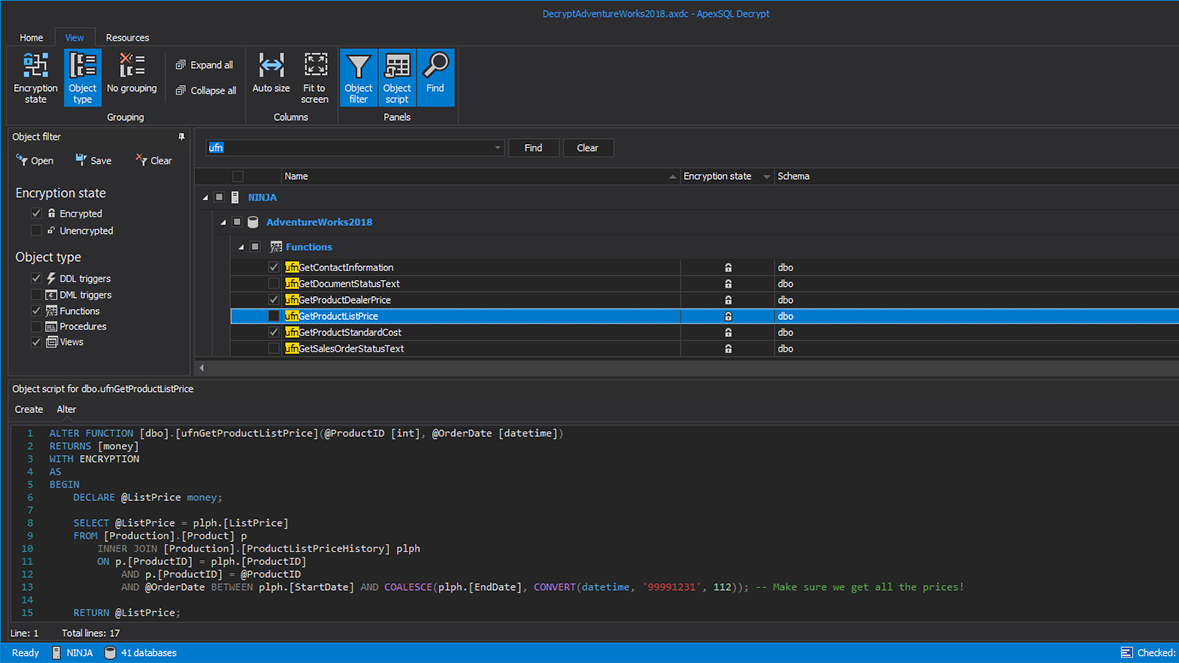1179x663 pixels.
Task: Open the Home ribbon tab
Action: click(x=31, y=38)
